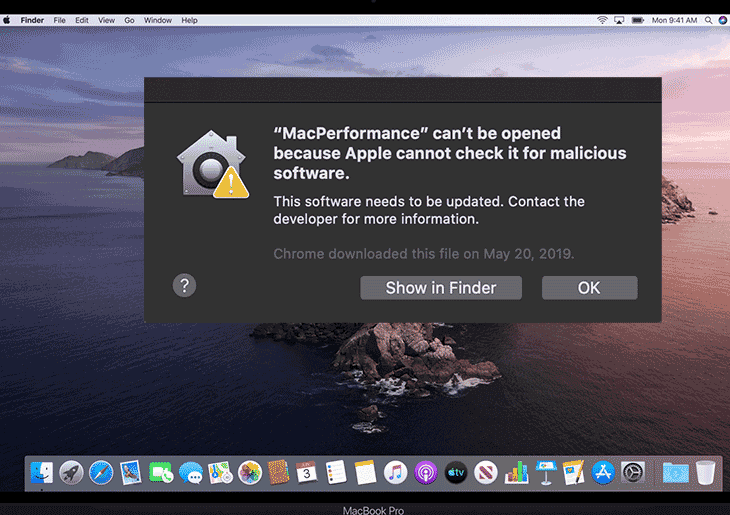Open the Edit menu

(81, 20)
